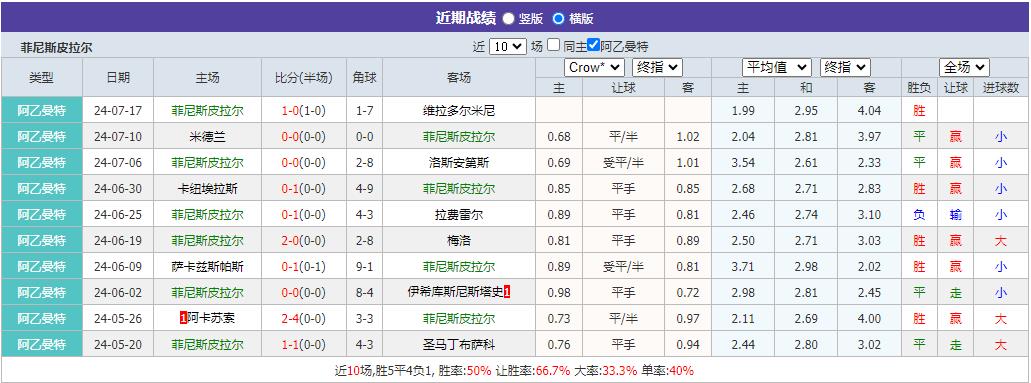Open the 终指 dropdown beside Crow*
Image resolution: width=1031 pixels, height=383 pixels.
click(x=658, y=67)
